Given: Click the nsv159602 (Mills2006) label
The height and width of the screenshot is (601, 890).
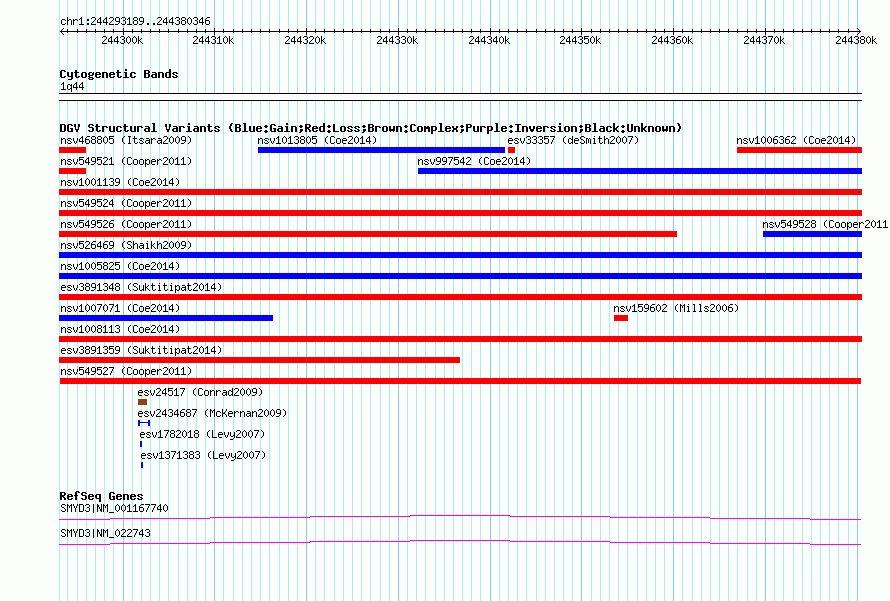Looking at the screenshot, I should pos(676,308).
